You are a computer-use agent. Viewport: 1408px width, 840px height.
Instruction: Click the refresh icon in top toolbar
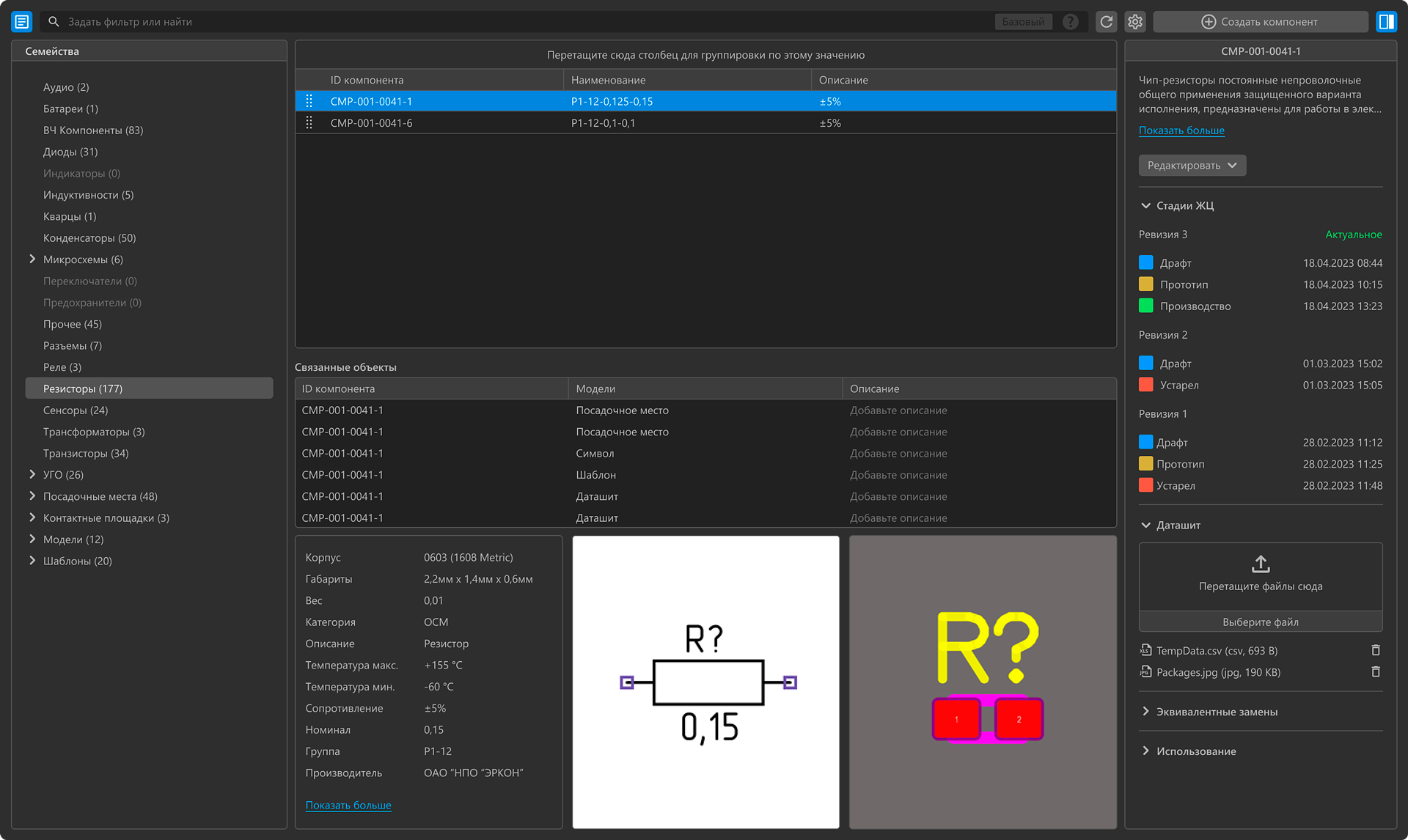[1106, 22]
